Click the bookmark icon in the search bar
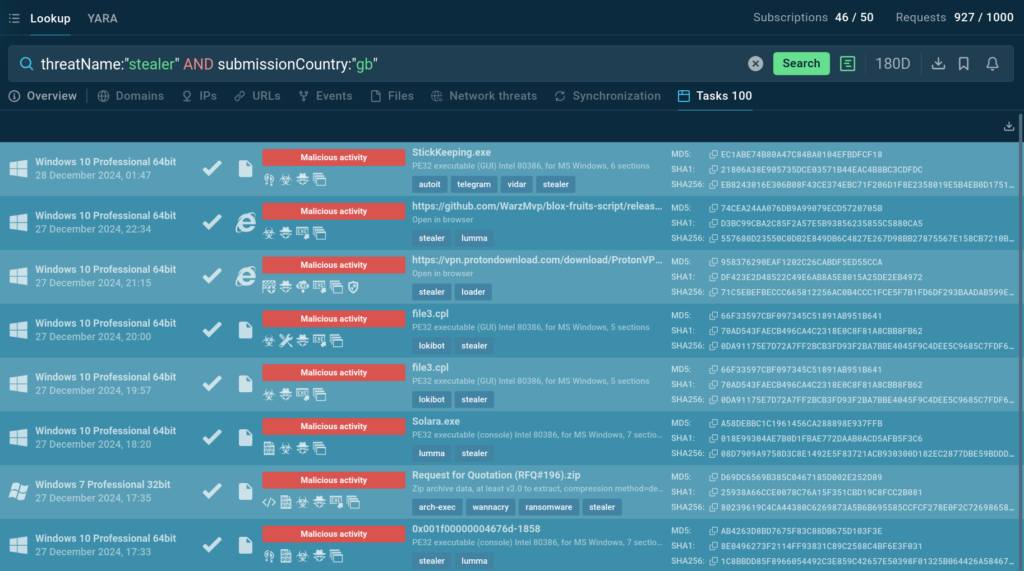 point(964,63)
